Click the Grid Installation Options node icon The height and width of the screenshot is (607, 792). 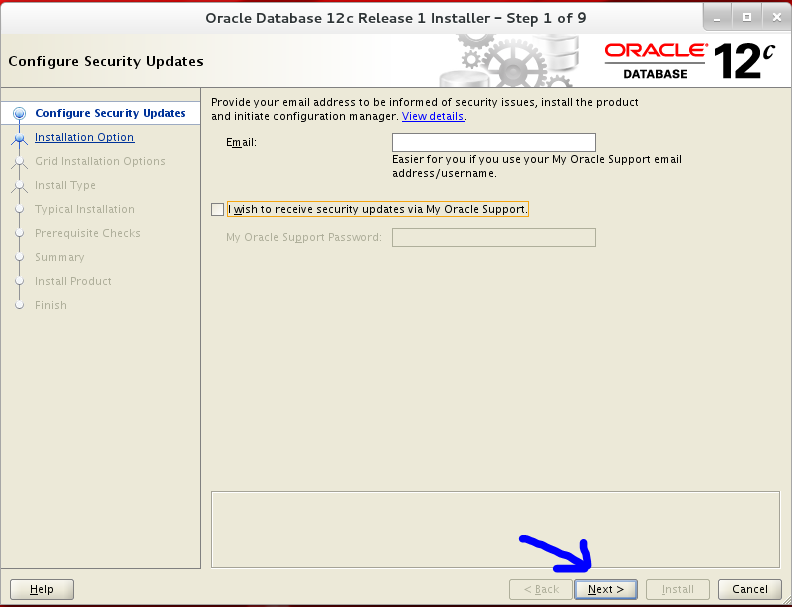19,162
